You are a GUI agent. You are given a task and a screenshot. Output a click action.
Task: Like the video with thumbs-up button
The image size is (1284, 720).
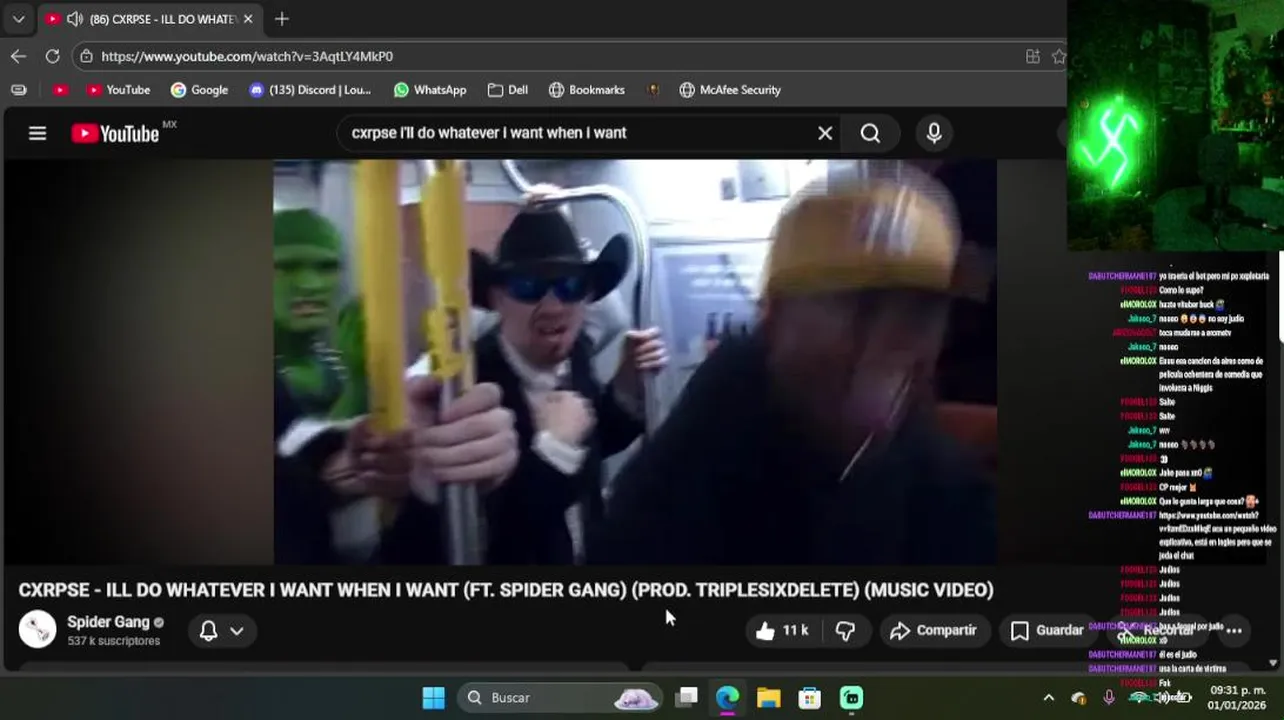tap(782, 630)
